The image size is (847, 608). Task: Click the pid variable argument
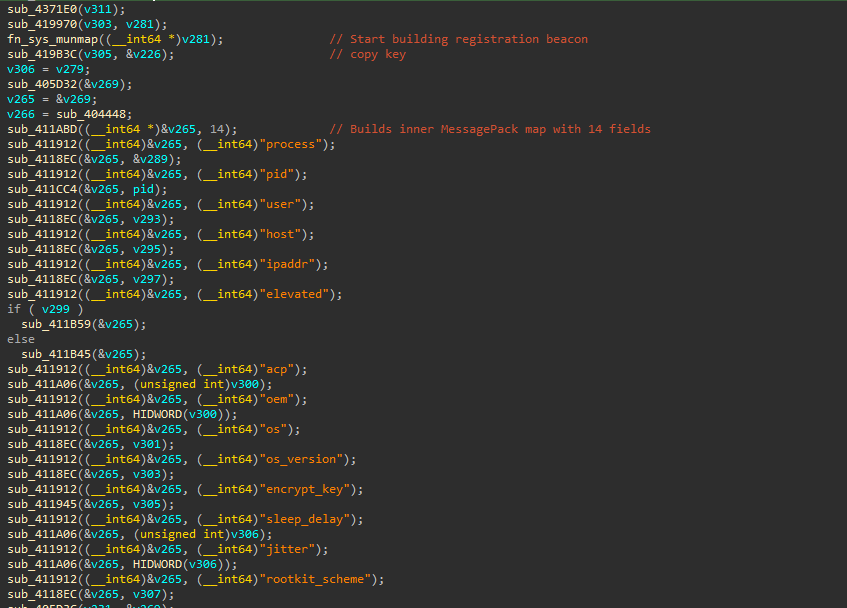tap(143, 190)
